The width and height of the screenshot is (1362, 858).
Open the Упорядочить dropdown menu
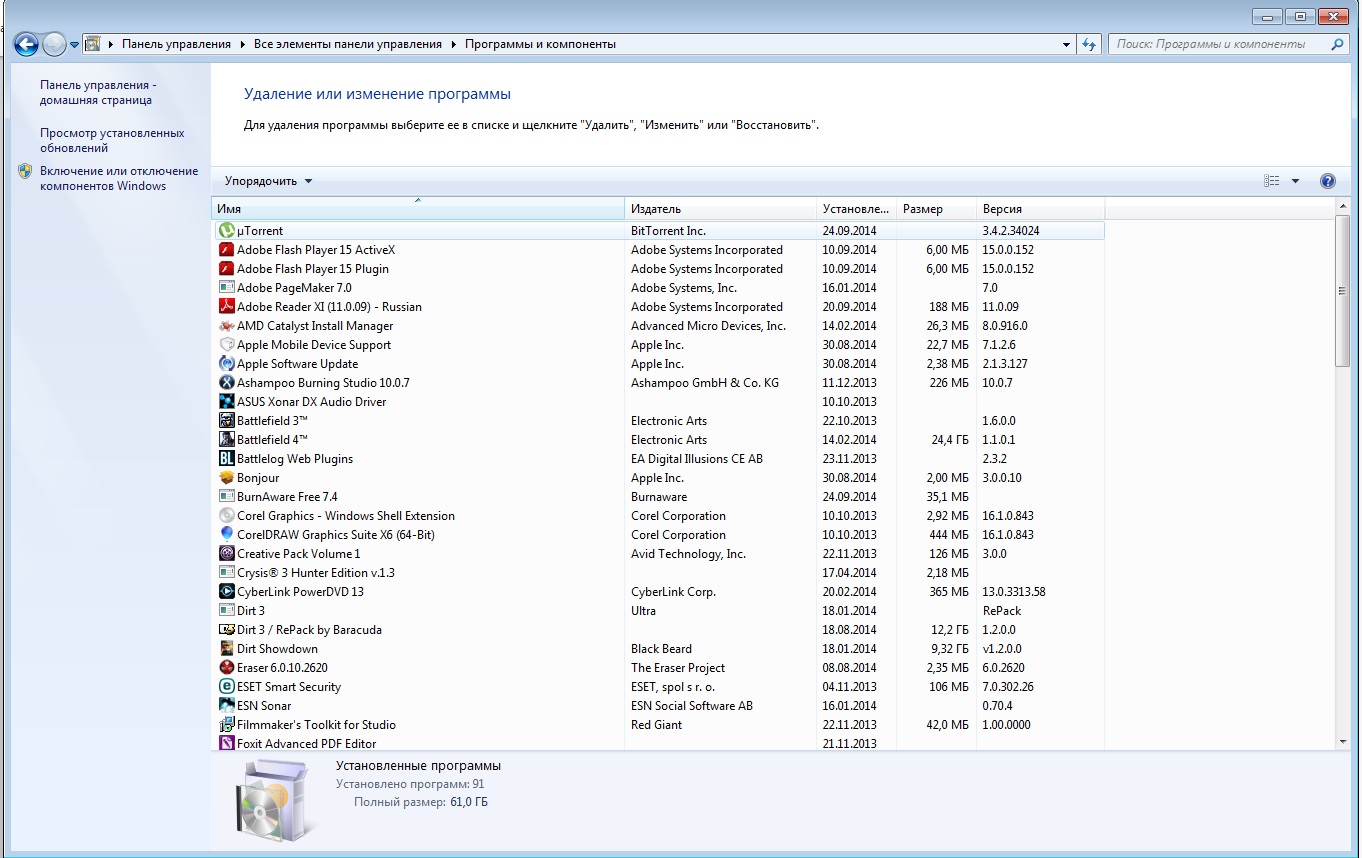[x=268, y=181]
